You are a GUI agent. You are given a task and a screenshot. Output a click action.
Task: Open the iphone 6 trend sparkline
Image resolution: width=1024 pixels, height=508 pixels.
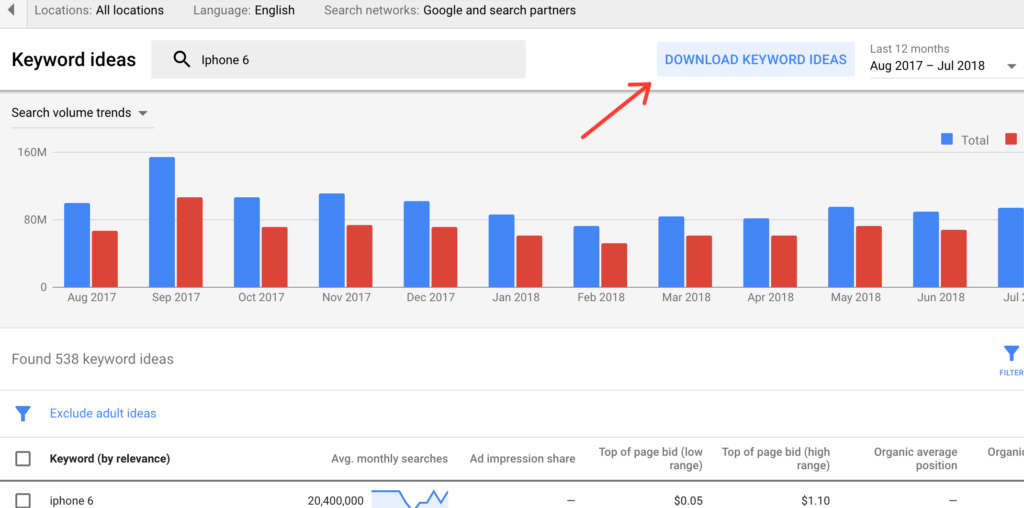coord(409,499)
